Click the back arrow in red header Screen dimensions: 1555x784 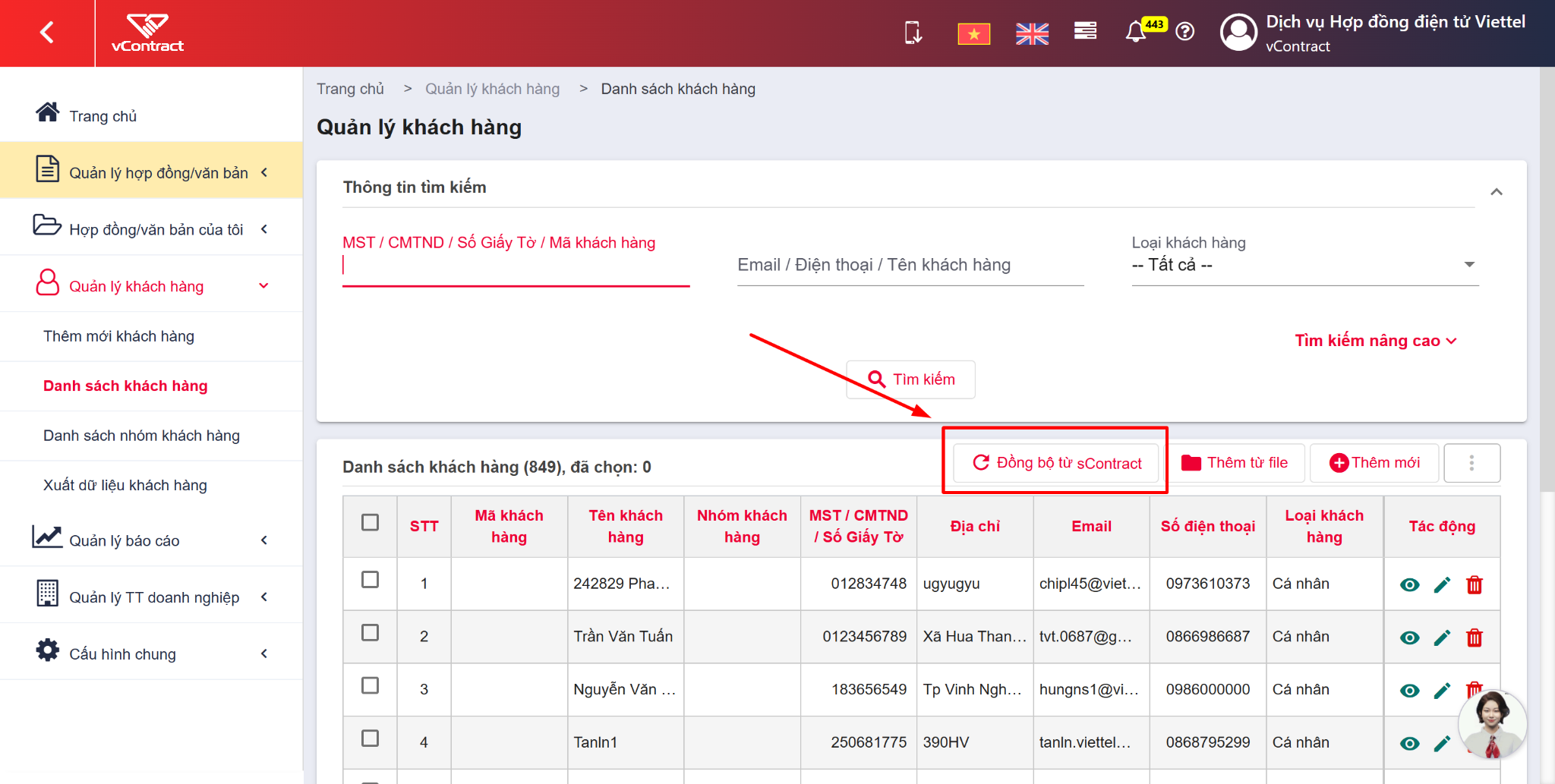[47, 33]
